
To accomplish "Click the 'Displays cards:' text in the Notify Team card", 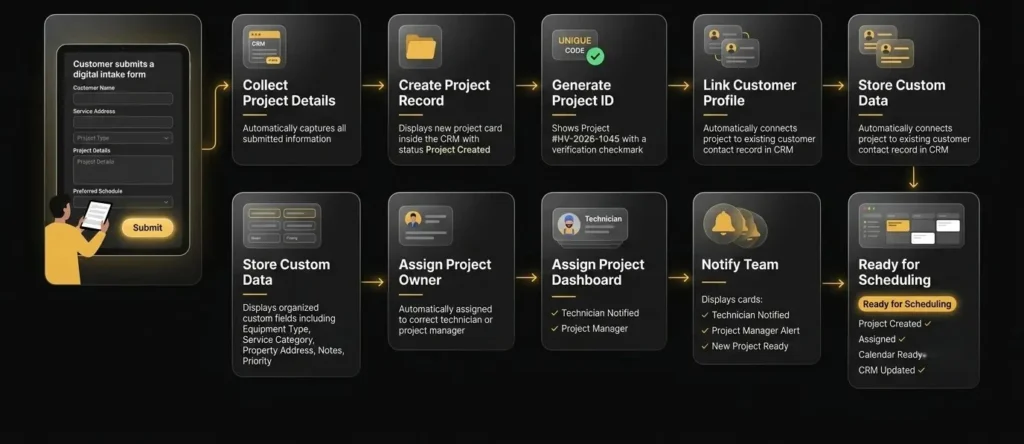I will point(731,300).
